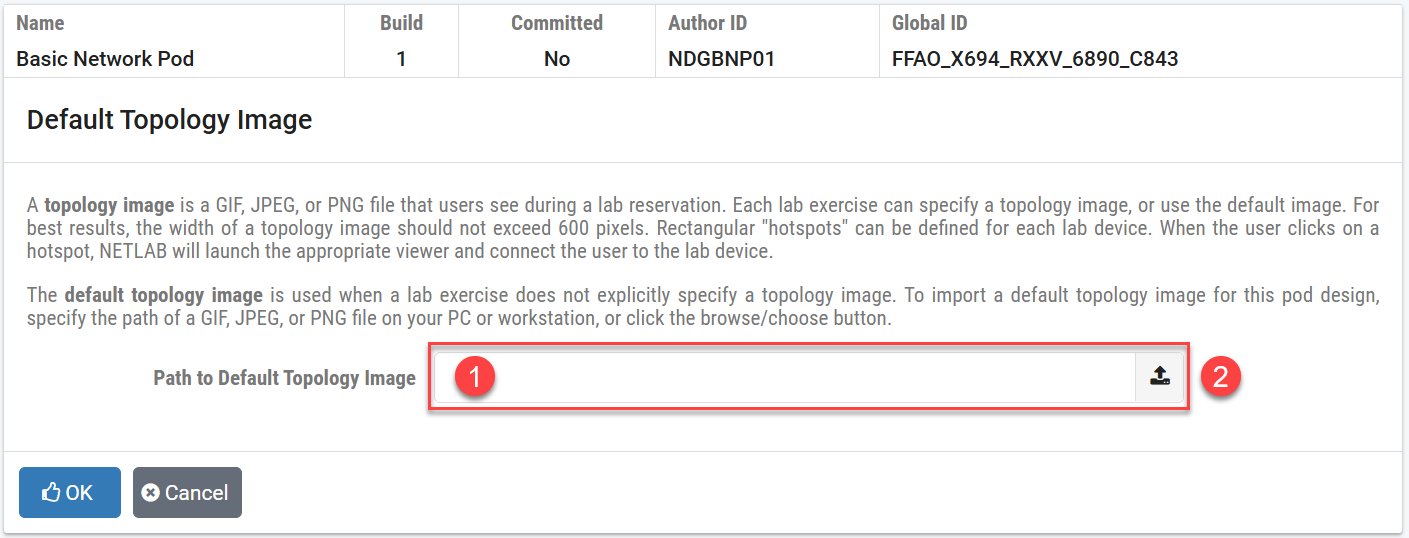This screenshot has width=1409, height=538.
Task: Click the X circle icon on Cancel
Action: [151, 493]
